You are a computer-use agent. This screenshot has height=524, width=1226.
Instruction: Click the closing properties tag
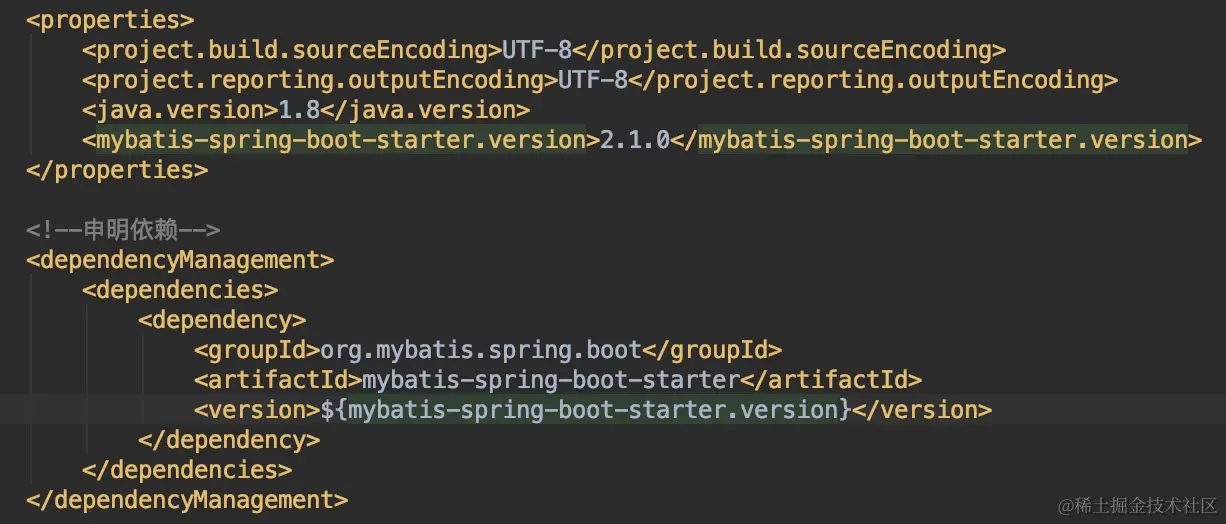click(x=117, y=170)
